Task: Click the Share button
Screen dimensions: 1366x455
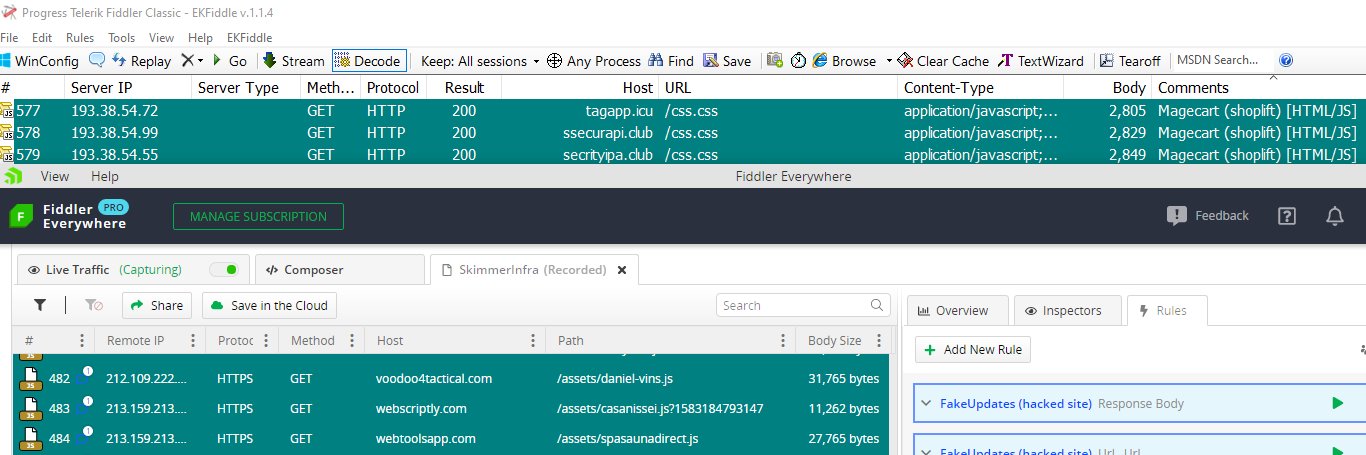Action: (x=157, y=305)
